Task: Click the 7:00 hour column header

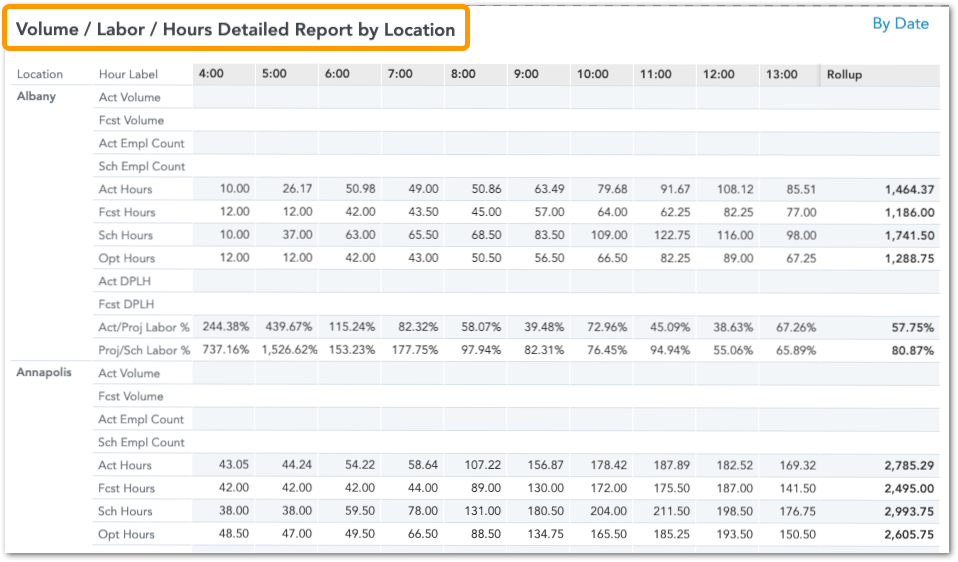Action: [x=399, y=75]
